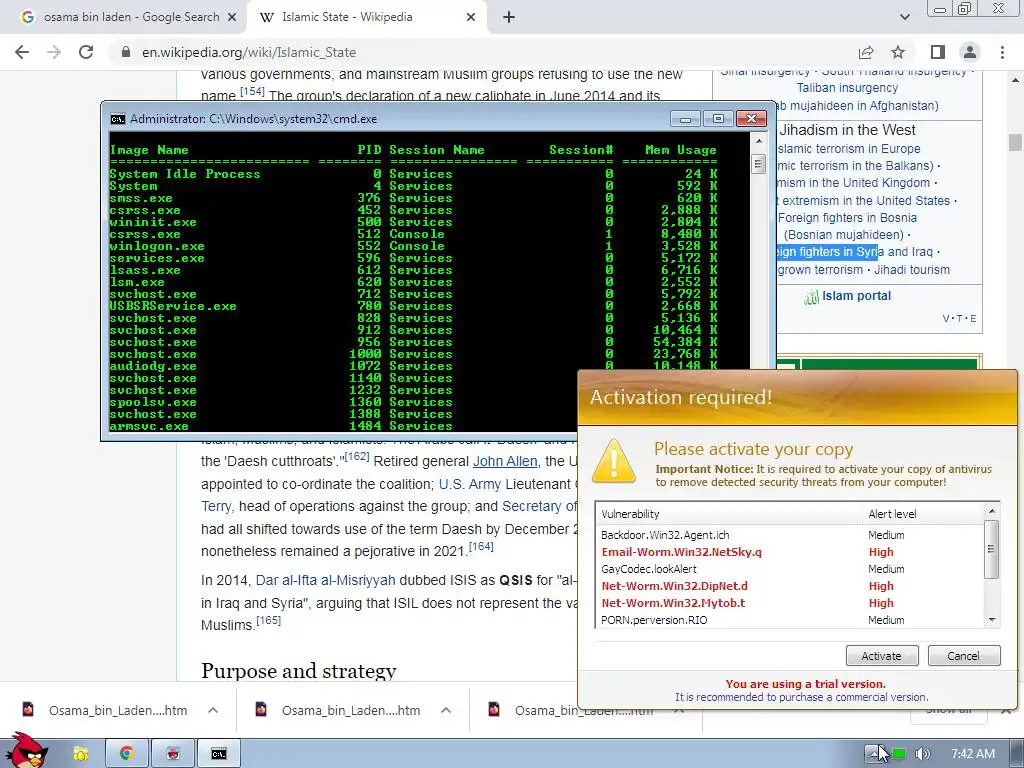Expand the tab search dropdown arrow
1024x768 pixels.
pos(904,18)
